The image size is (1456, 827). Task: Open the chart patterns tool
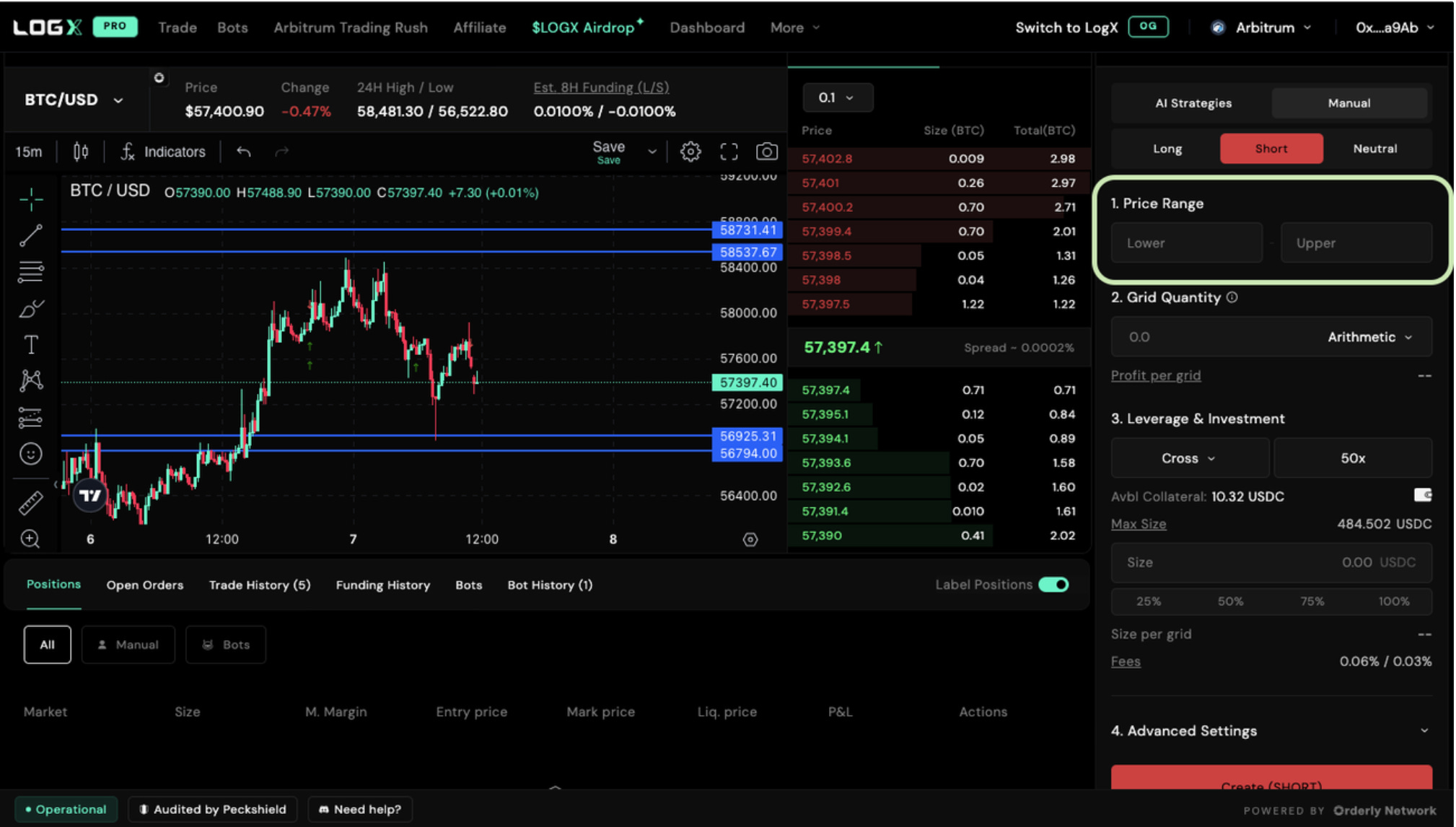click(31, 380)
